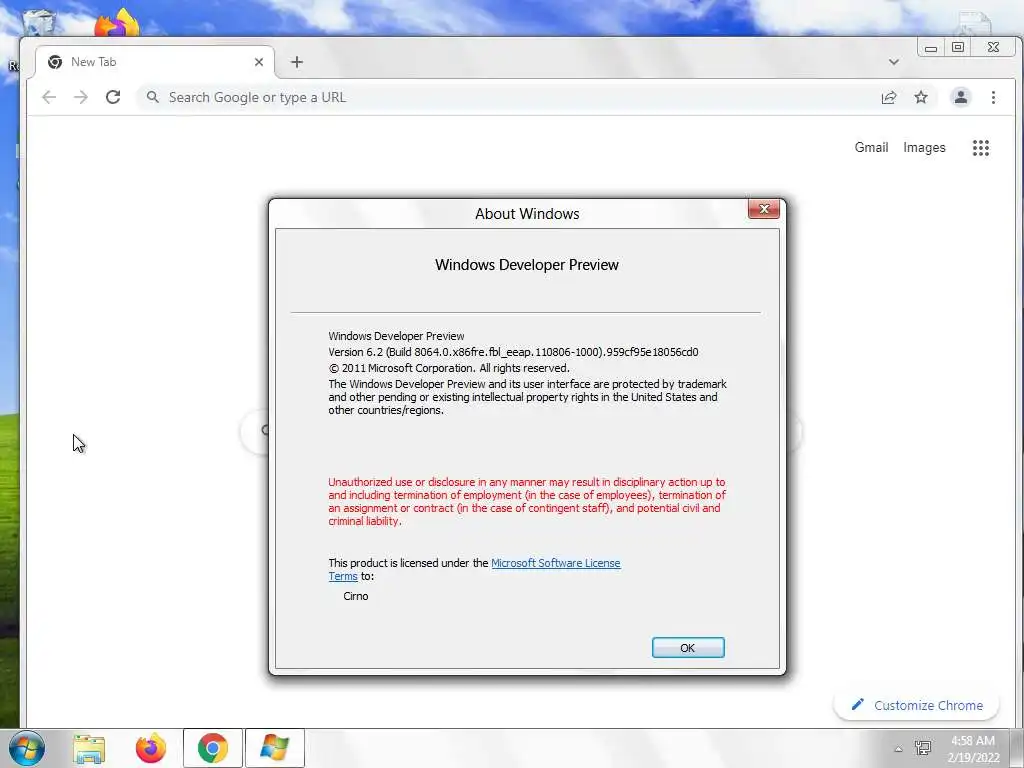The image size is (1024, 768).
Task: Open the Images link
Action: point(924,148)
